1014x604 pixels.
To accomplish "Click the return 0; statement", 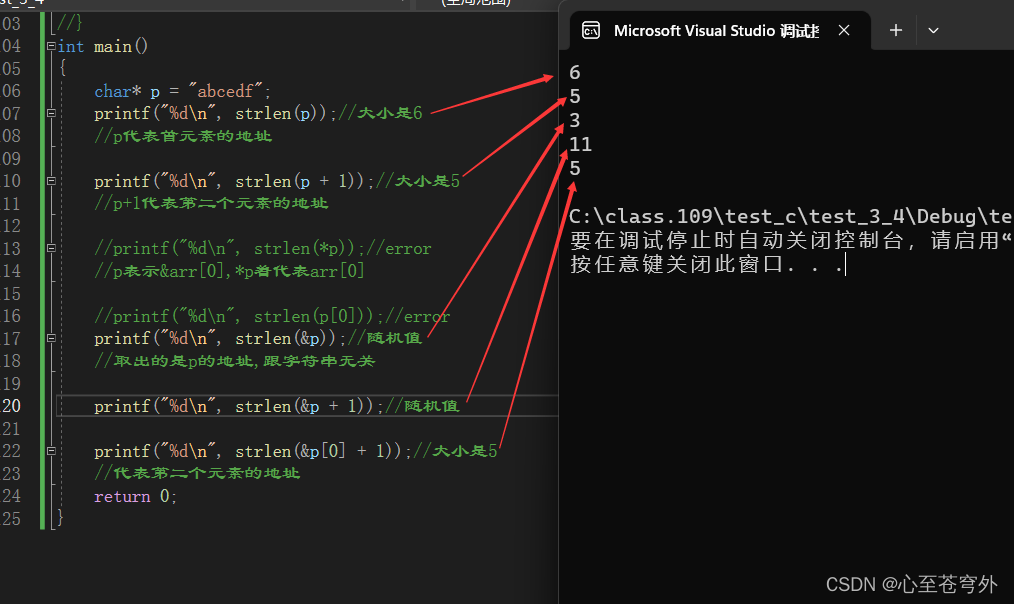I will click(x=135, y=497).
